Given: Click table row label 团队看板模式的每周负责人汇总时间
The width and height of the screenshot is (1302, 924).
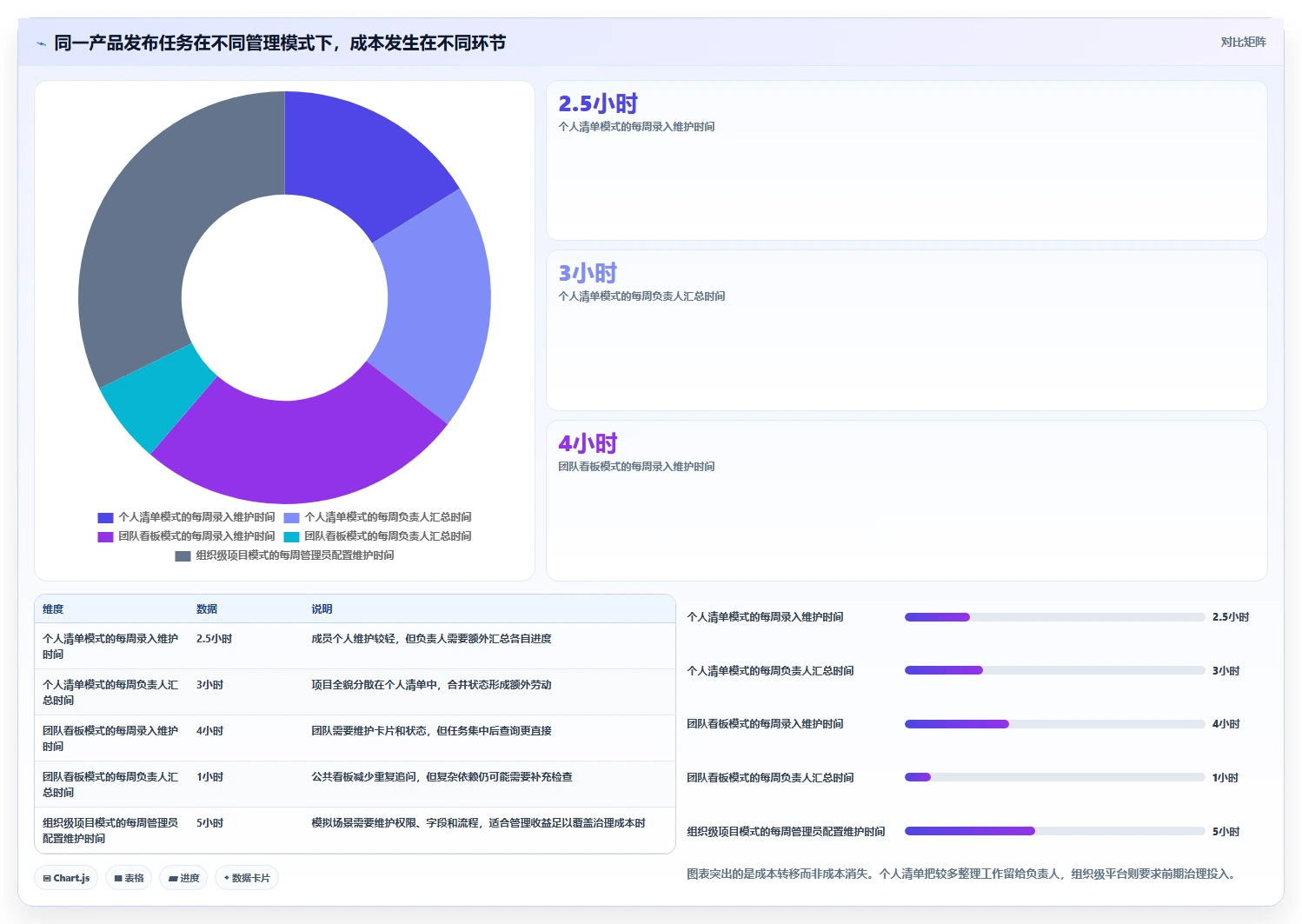Looking at the screenshot, I should [x=110, y=785].
